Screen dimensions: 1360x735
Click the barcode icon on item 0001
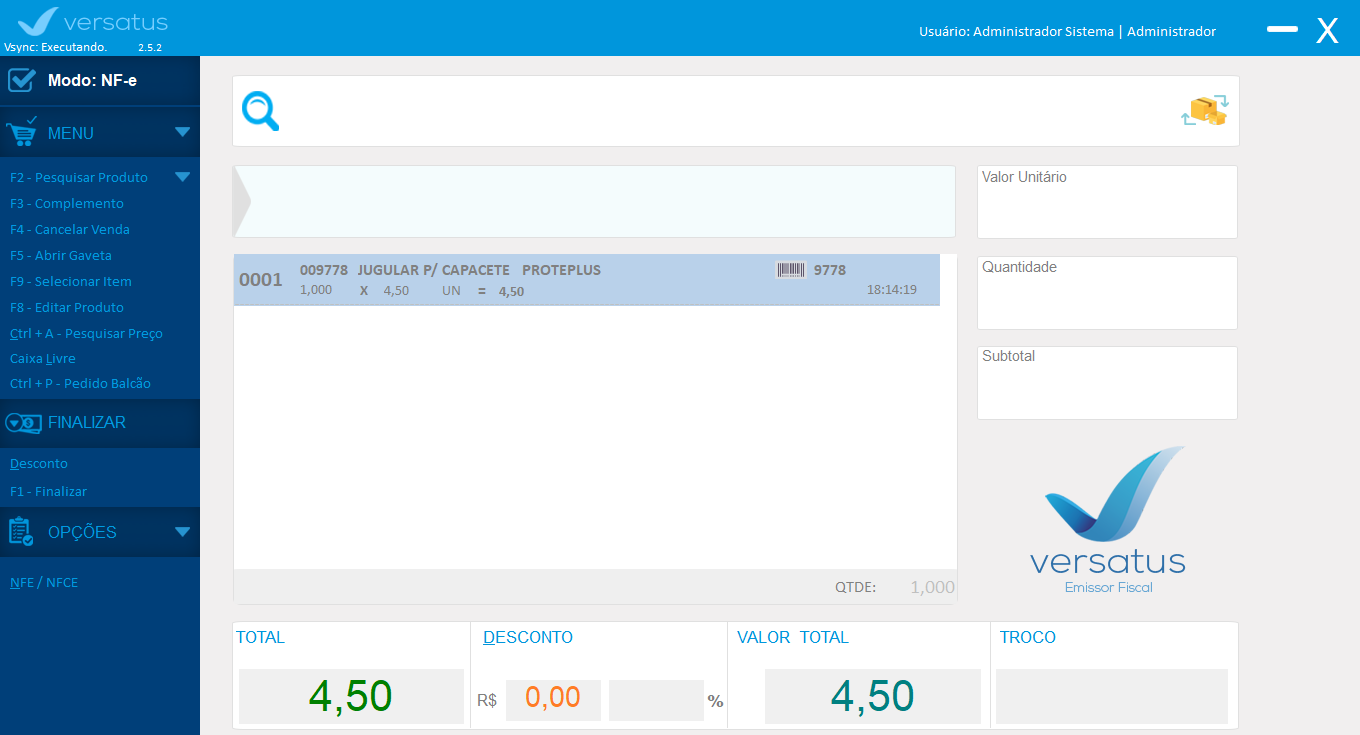tap(790, 270)
